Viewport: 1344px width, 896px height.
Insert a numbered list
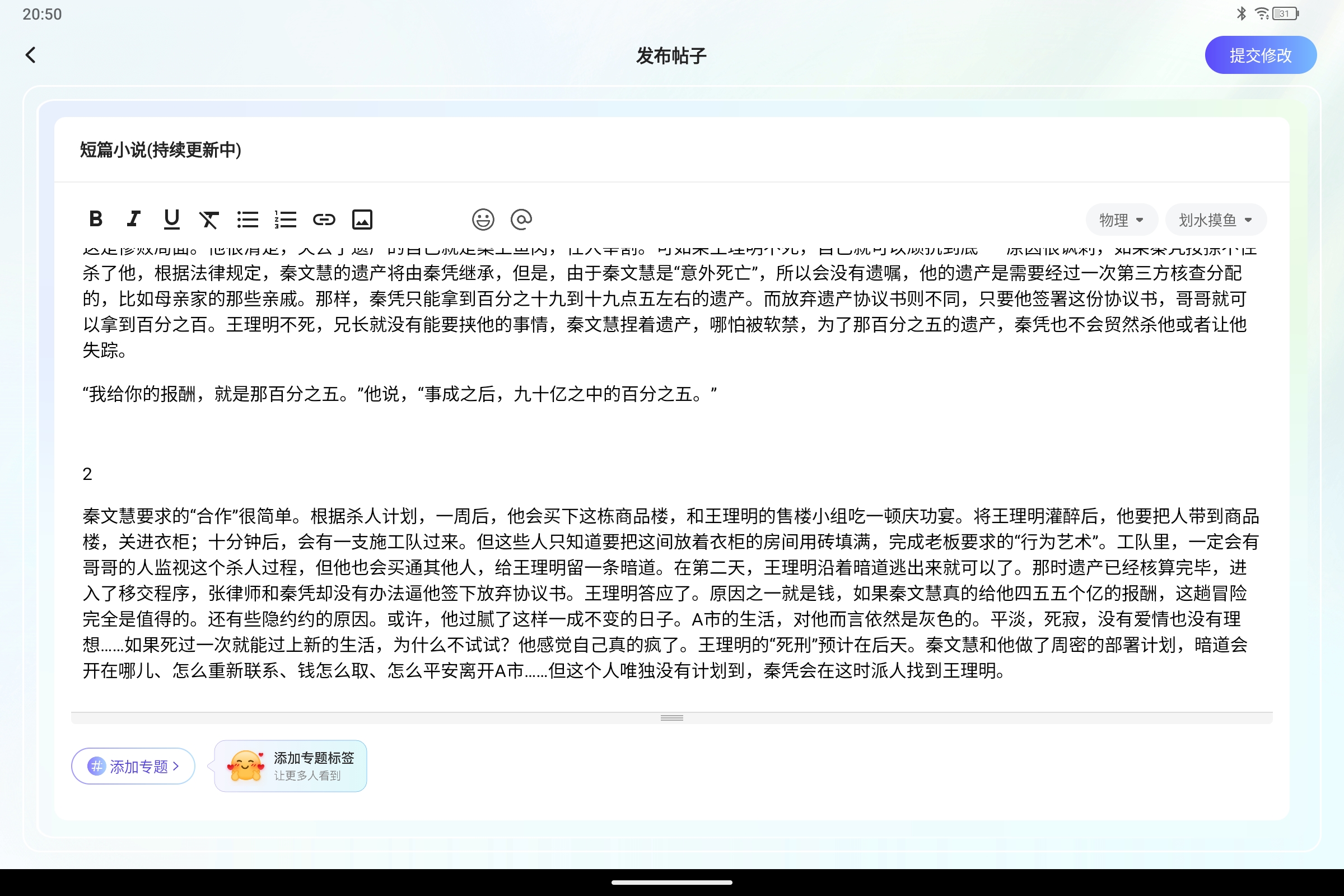coord(286,219)
